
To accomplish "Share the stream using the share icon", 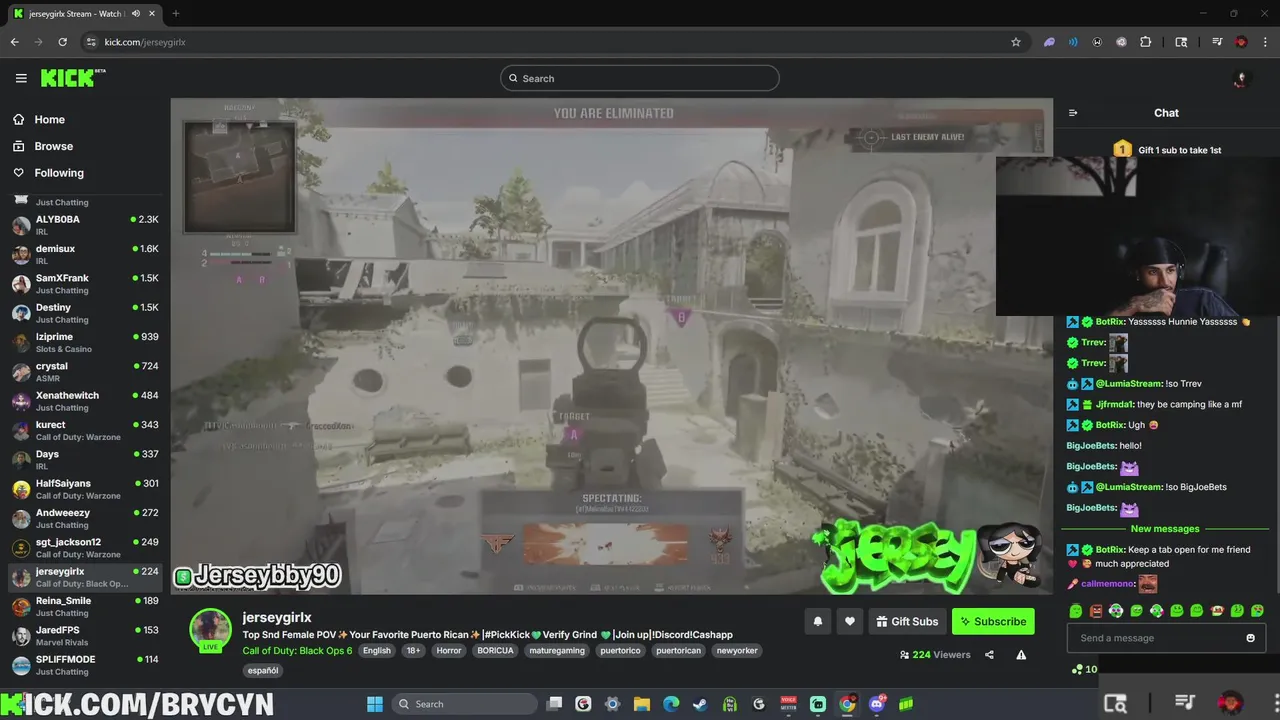I will pos(989,655).
